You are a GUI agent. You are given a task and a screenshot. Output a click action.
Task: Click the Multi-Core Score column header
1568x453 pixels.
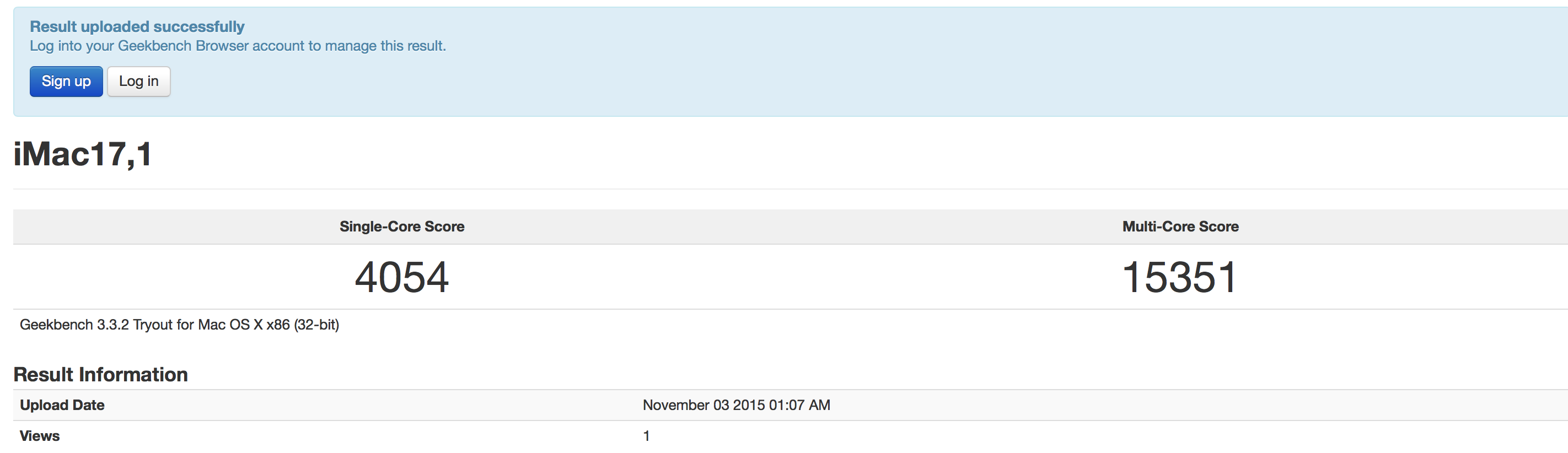[1180, 227]
